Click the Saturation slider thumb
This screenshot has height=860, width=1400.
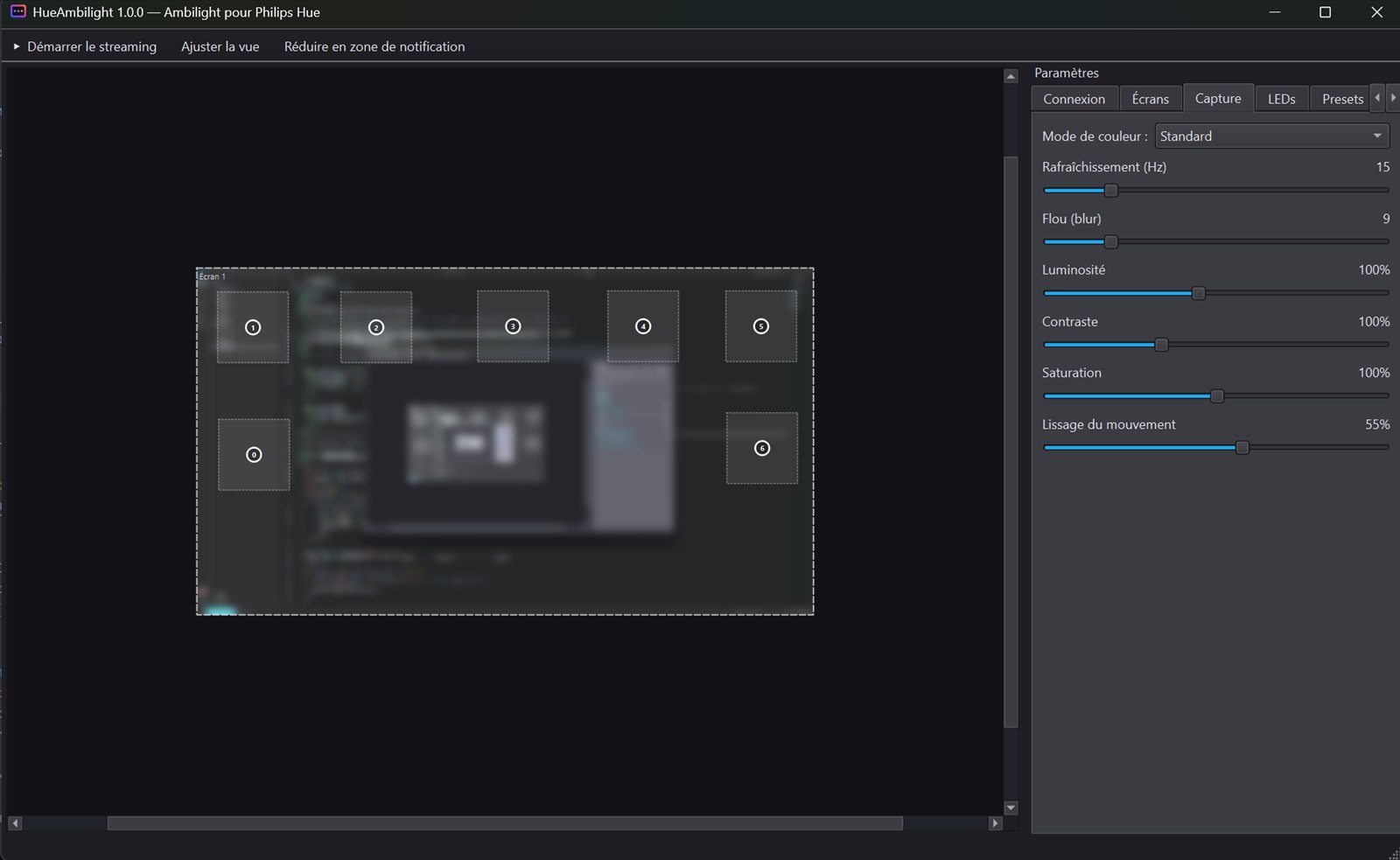click(x=1217, y=396)
